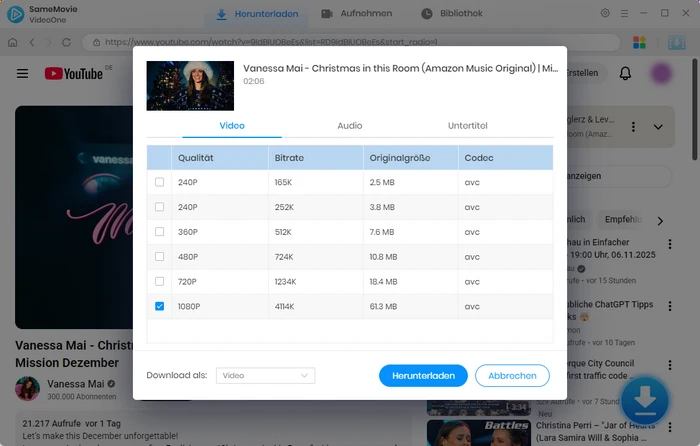
Task: Click the YouTube logo
Action: tap(74, 74)
